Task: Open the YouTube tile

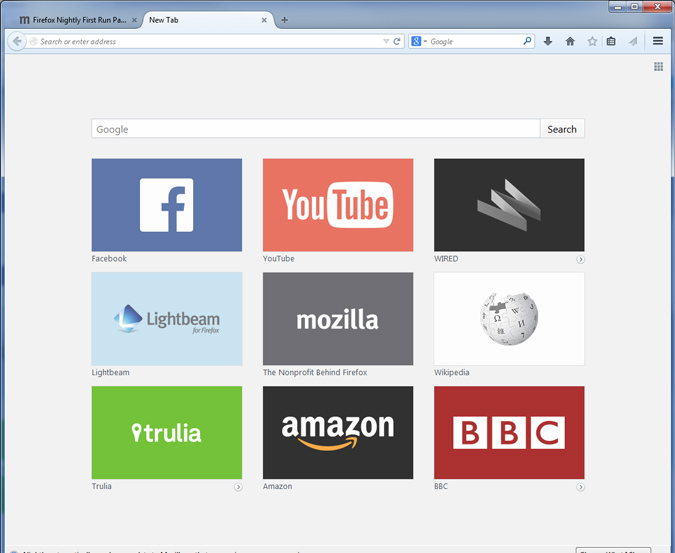Action: pos(337,205)
